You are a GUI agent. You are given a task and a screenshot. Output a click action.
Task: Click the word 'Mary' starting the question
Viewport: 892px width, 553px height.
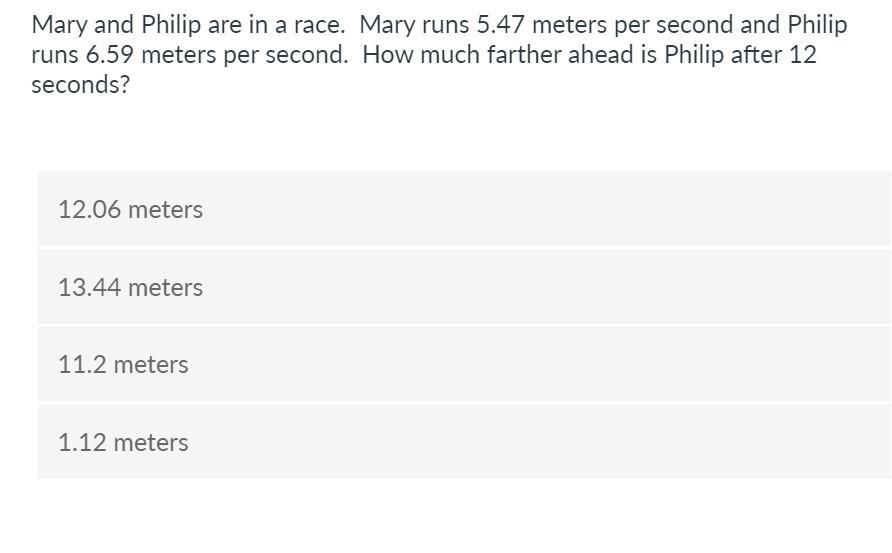pos(59,26)
